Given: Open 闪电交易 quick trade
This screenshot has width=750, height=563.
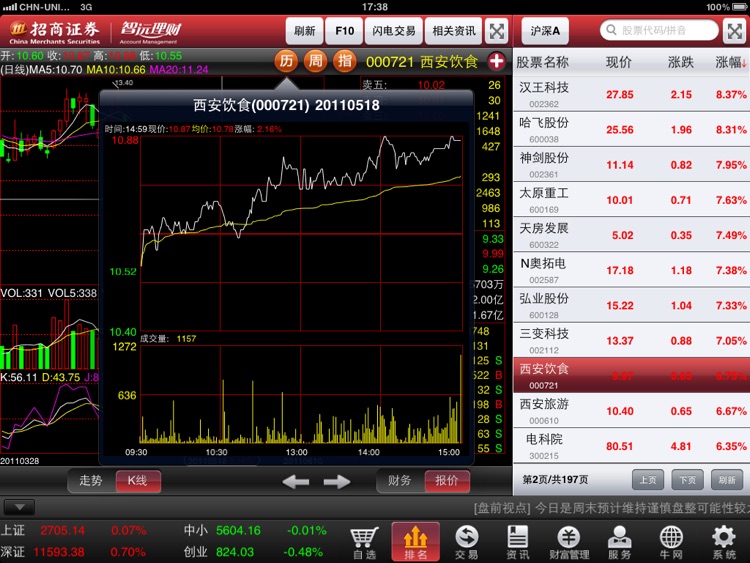Looking at the screenshot, I should click(394, 31).
